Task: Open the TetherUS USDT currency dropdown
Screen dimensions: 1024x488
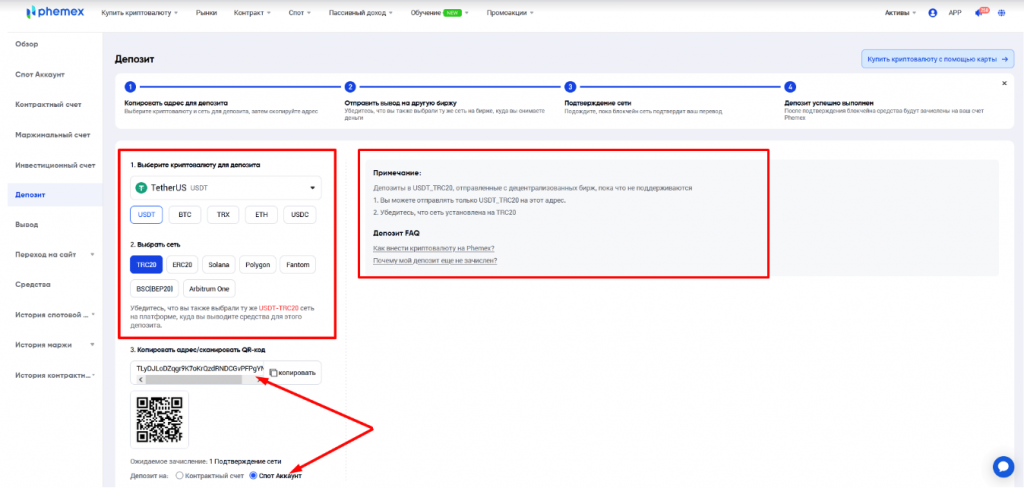Action: pyautogui.click(x=226, y=188)
